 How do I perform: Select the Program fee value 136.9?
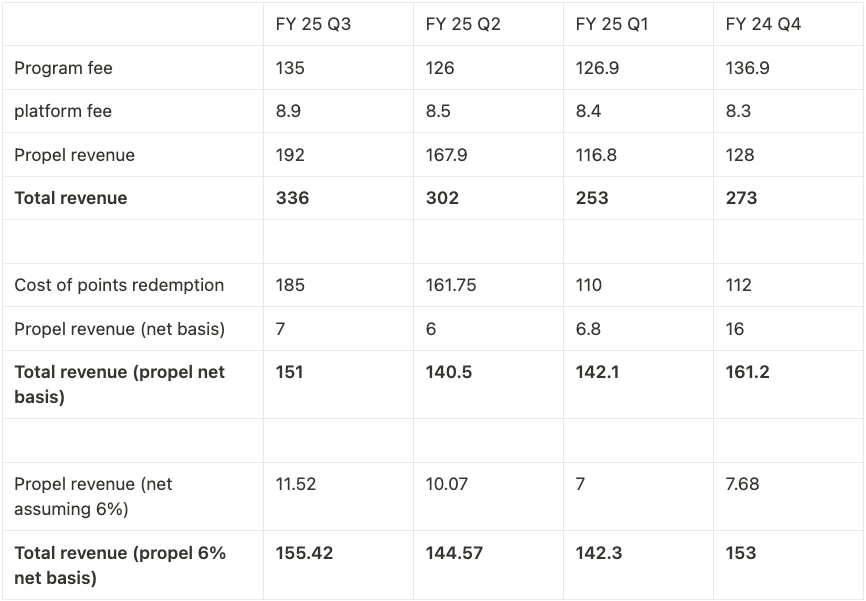coord(746,68)
